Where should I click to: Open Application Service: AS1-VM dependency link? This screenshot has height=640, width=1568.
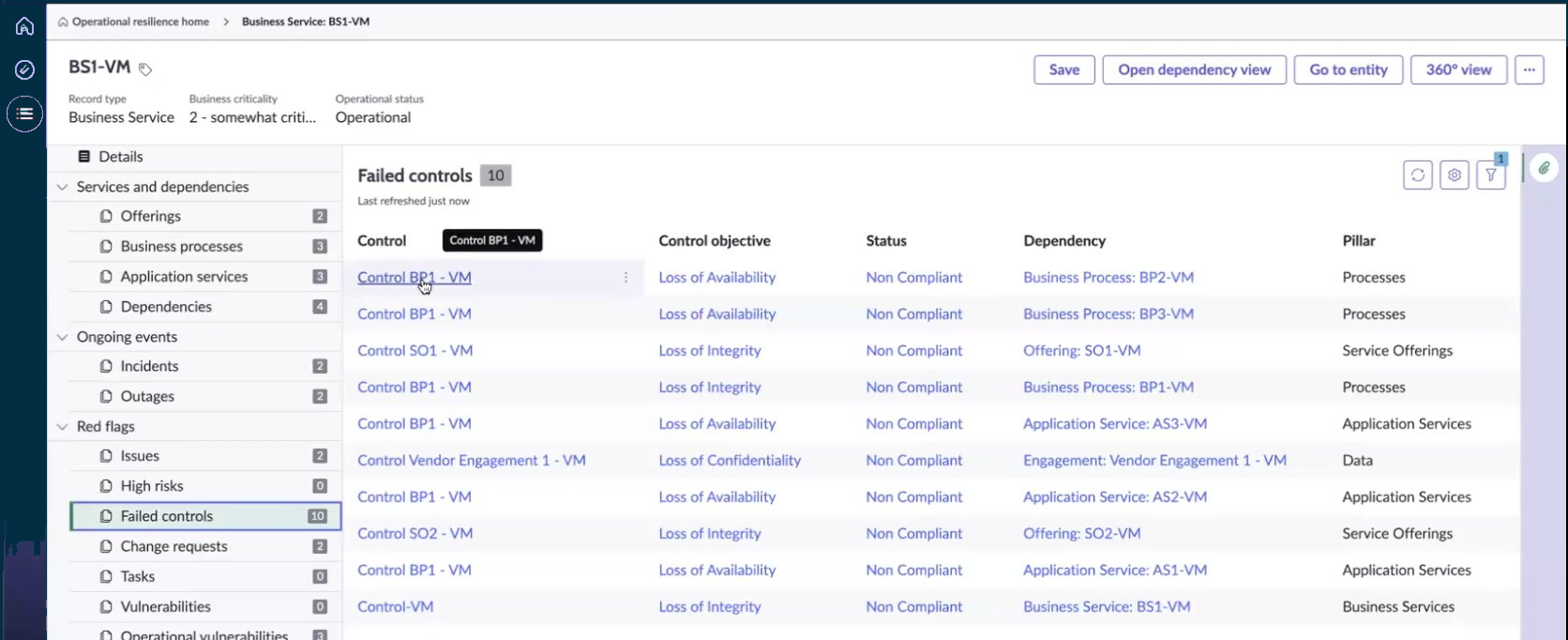click(x=1115, y=570)
